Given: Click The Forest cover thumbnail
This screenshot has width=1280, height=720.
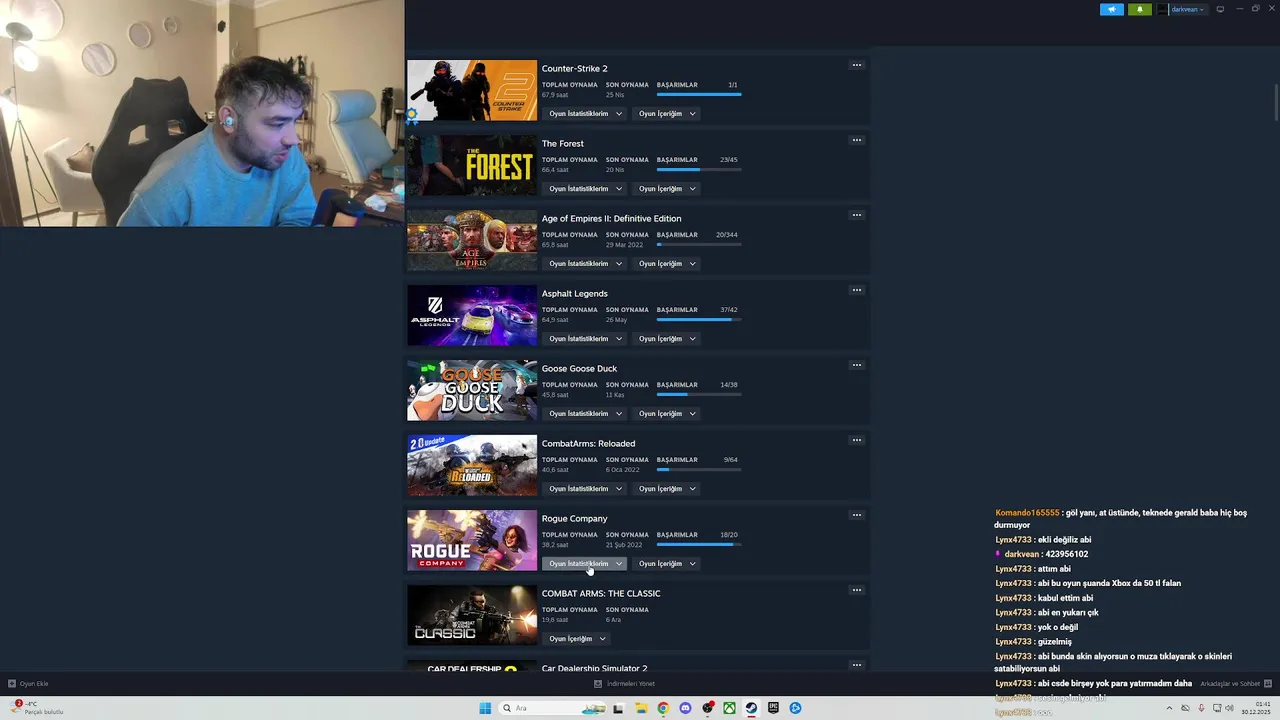Looking at the screenshot, I should pyautogui.click(x=472, y=166).
